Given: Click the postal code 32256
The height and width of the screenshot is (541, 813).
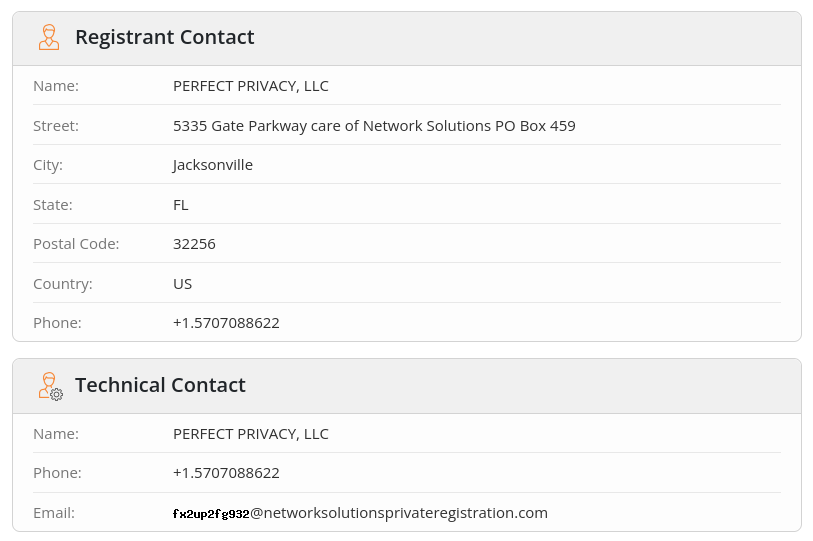Looking at the screenshot, I should coord(194,244).
